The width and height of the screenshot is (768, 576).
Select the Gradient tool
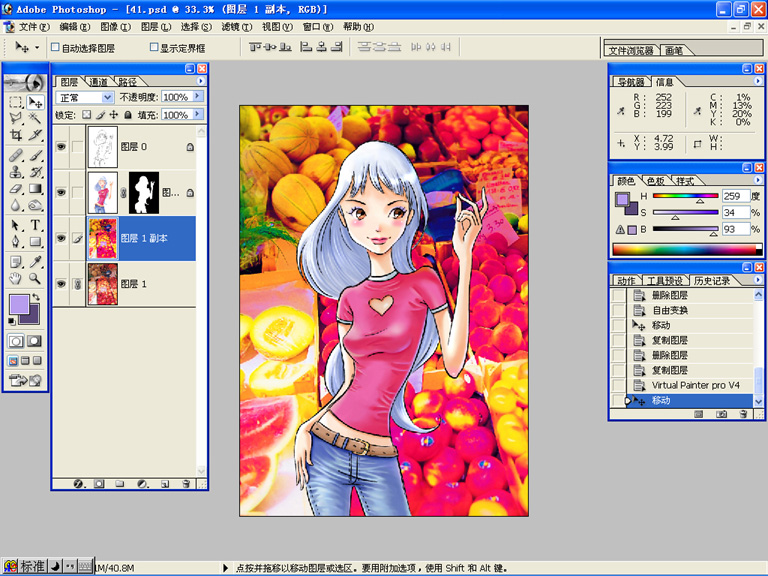click(35, 189)
